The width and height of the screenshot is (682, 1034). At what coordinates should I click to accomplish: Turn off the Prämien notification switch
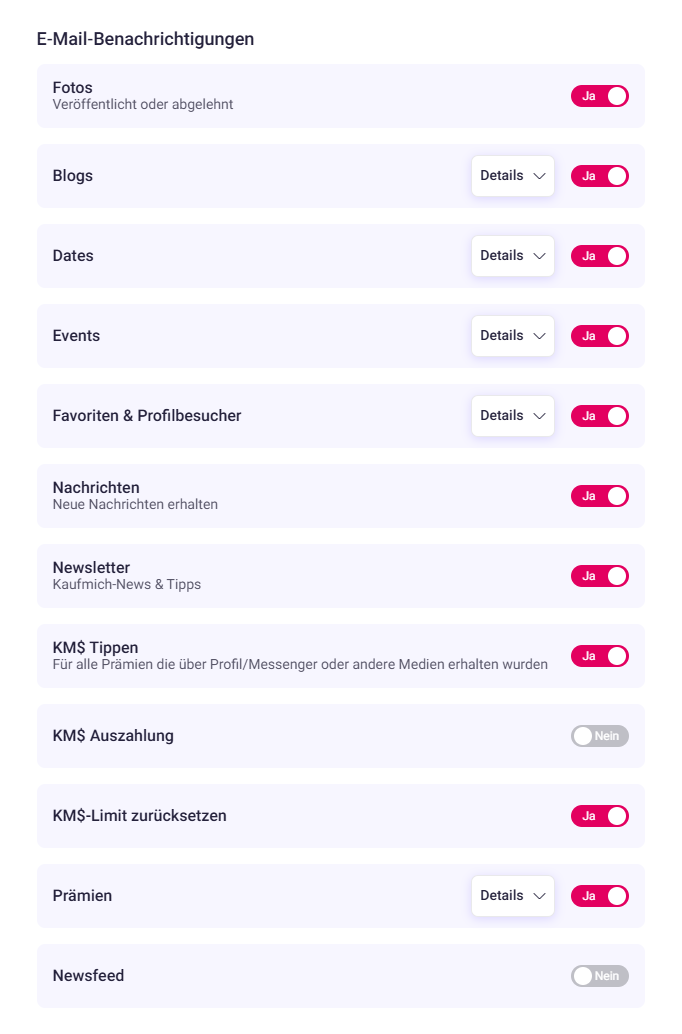tap(600, 896)
